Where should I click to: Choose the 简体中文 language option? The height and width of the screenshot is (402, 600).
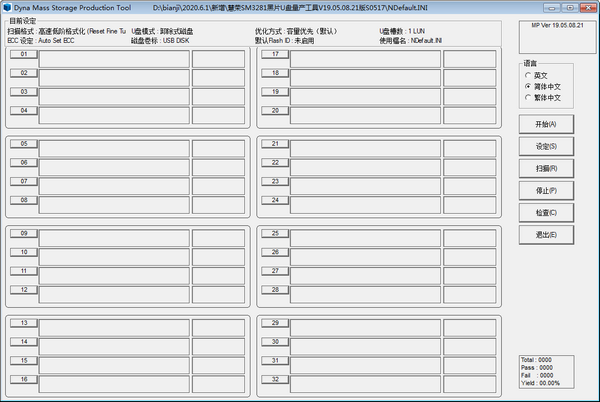528,87
